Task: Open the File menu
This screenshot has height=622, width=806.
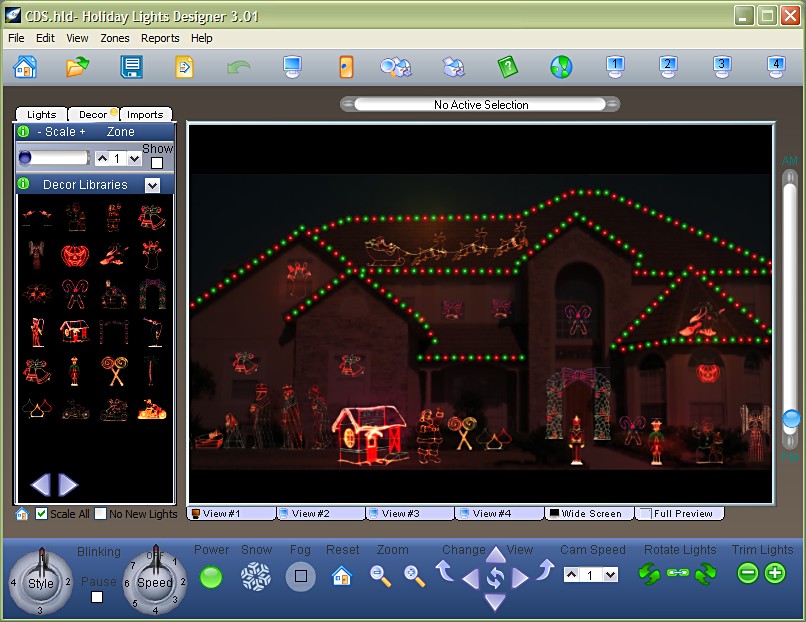Action: [x=16, y=38]
